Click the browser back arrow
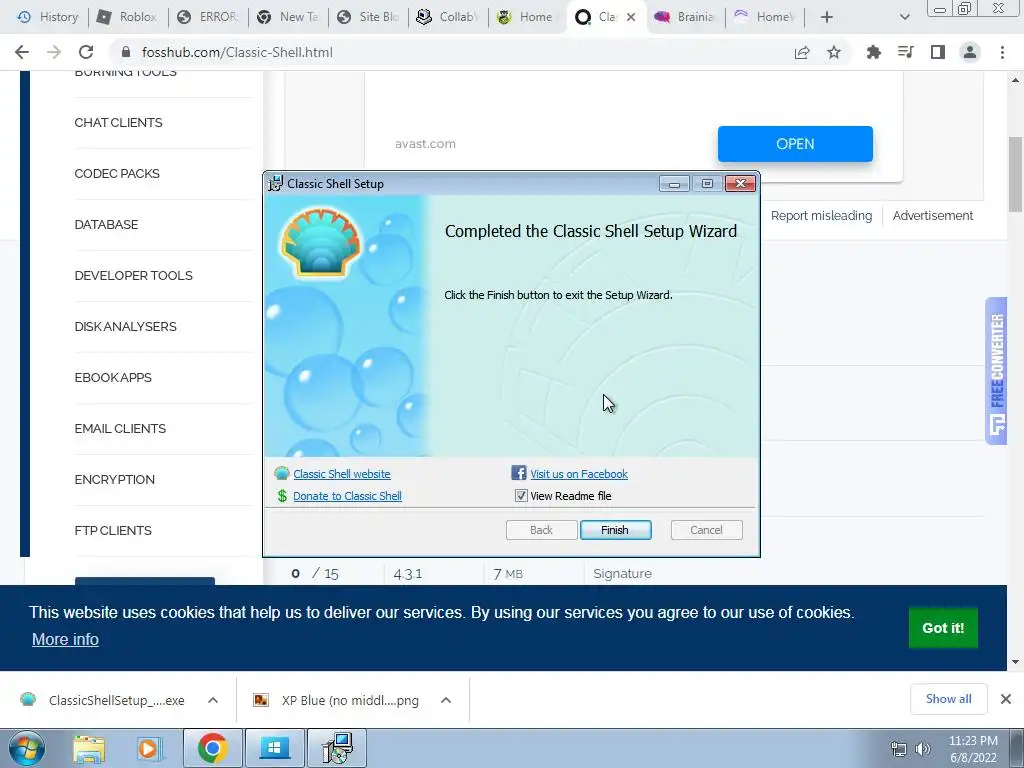 click(x=22, y=52)
